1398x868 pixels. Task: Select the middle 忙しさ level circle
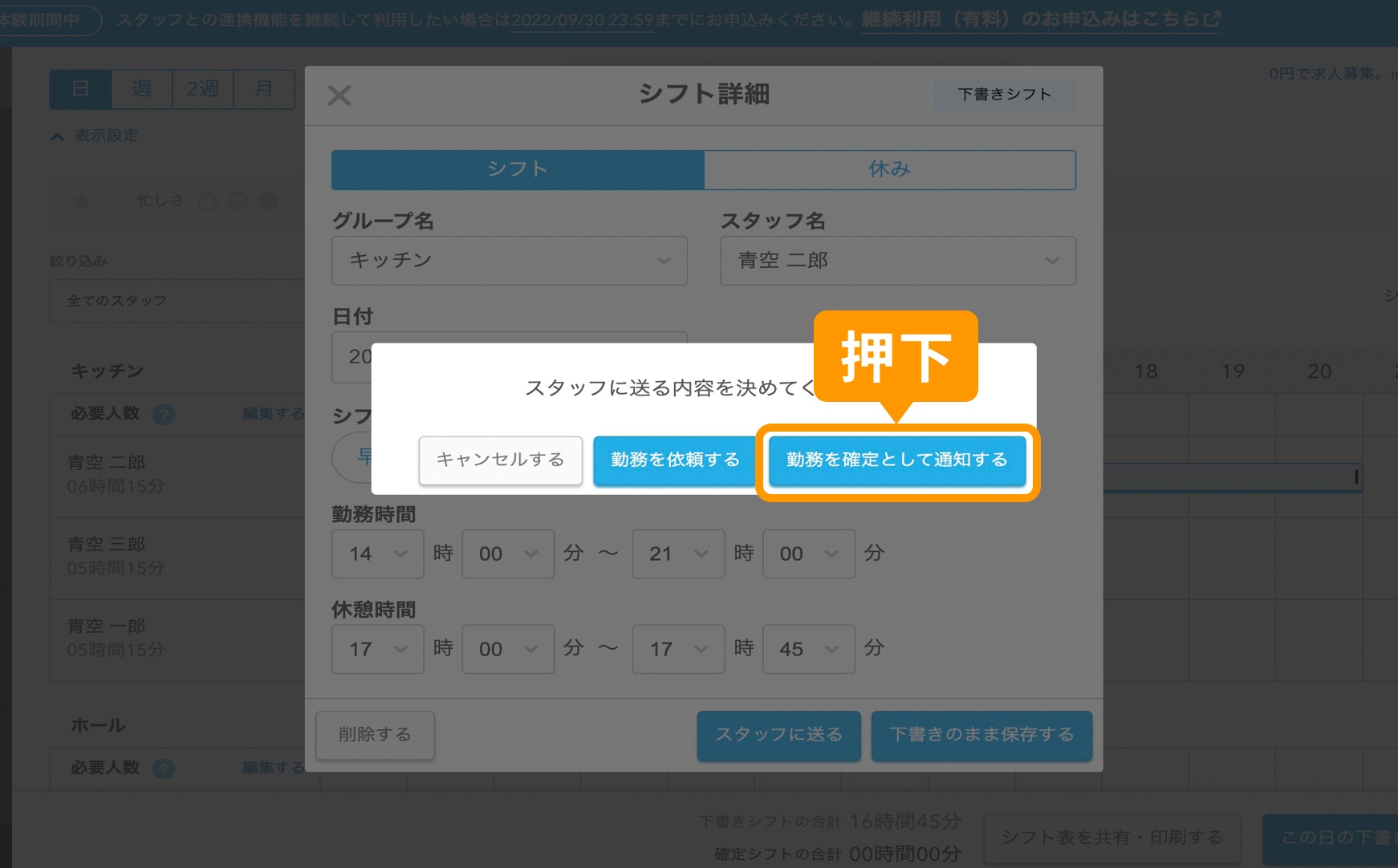(x=238, y=201)
